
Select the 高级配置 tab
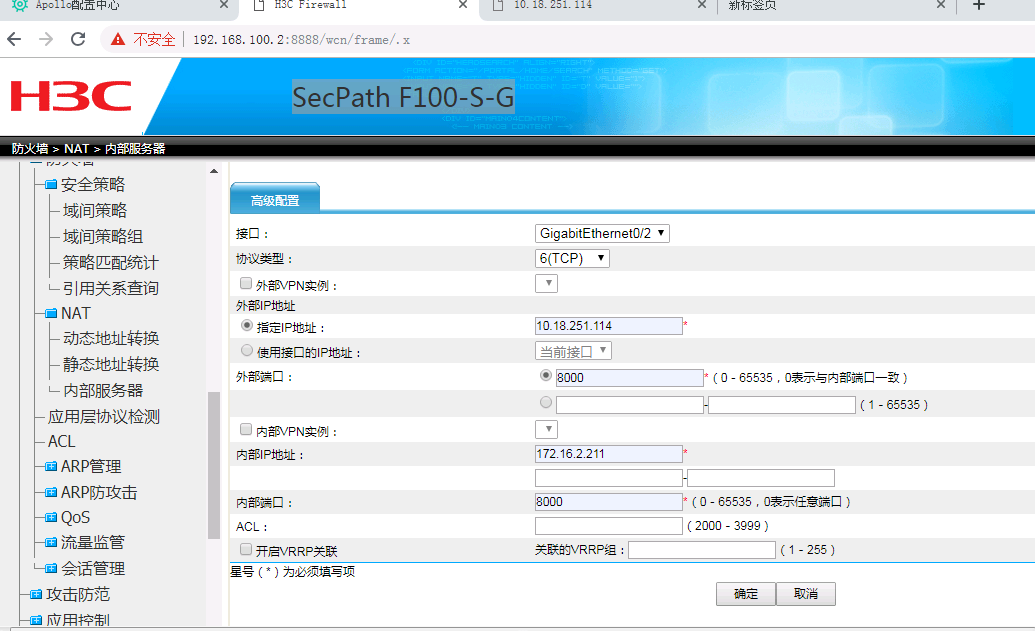275,199
